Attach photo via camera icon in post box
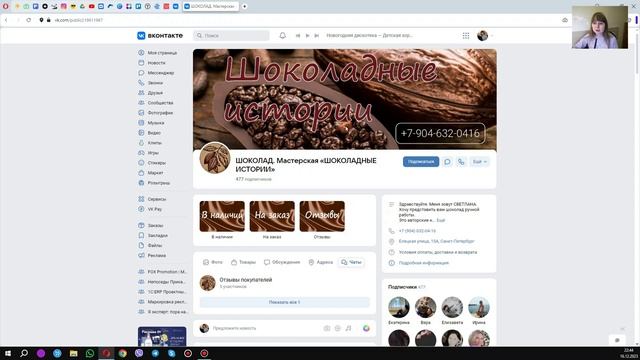This screenshot has height=360, width=640. click(x=327, y=328)
